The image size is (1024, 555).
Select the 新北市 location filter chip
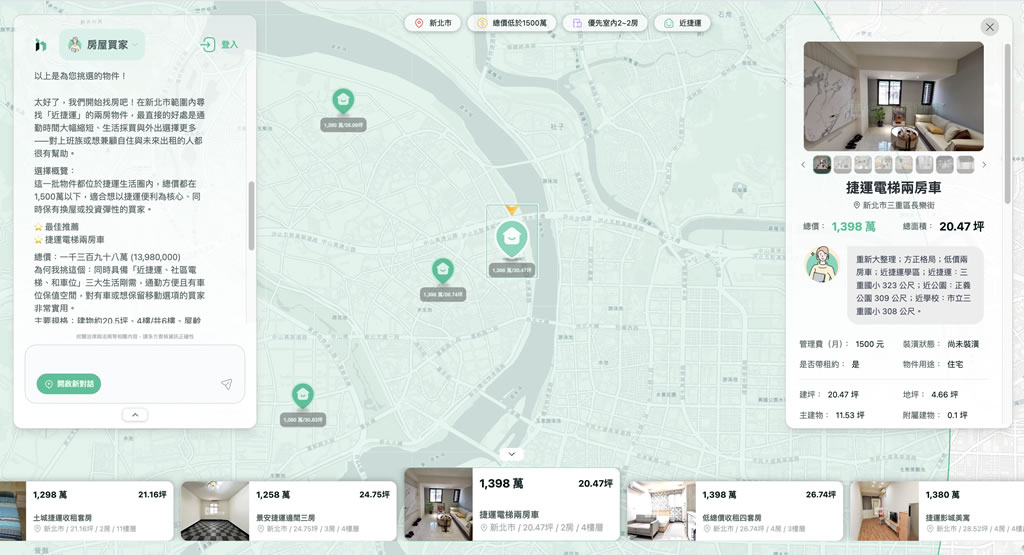pyautogui.click(x=433, y=23)
